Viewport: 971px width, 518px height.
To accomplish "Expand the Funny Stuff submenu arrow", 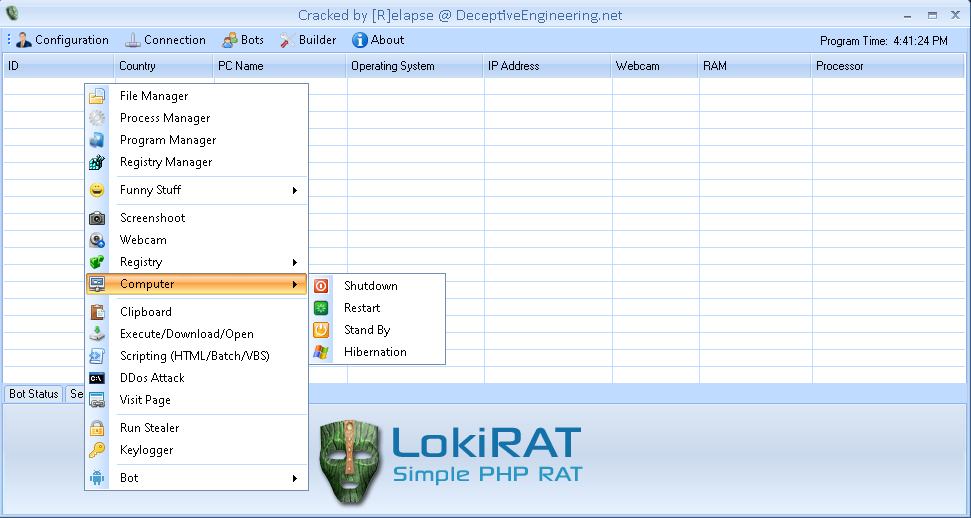I will pos(295,190).
